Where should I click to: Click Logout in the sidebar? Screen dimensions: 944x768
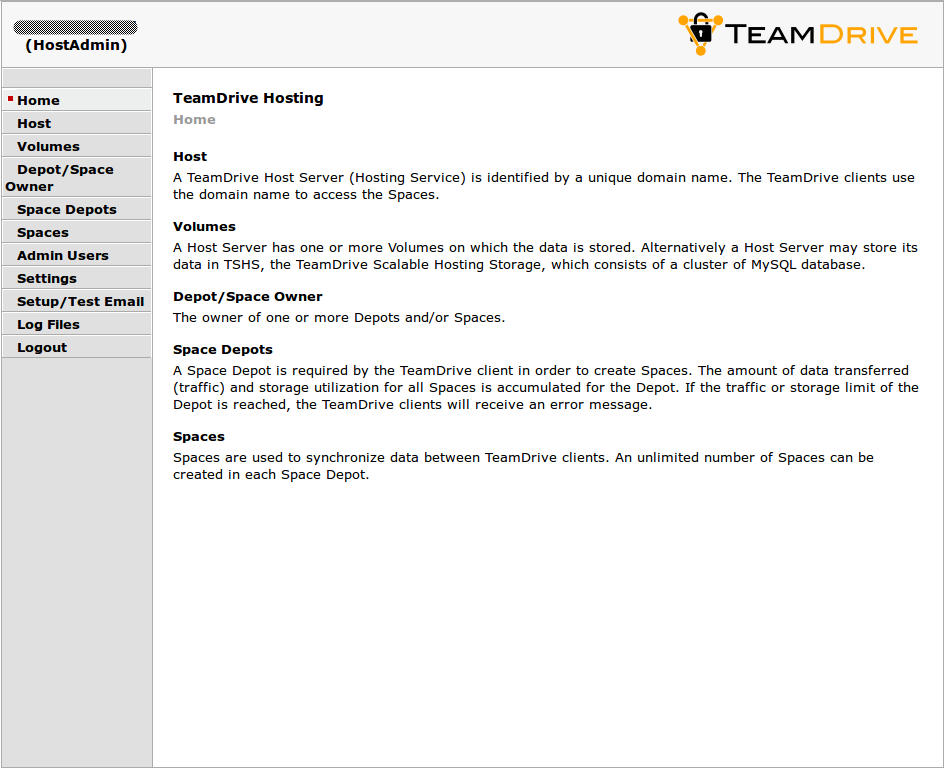(42, 346)
